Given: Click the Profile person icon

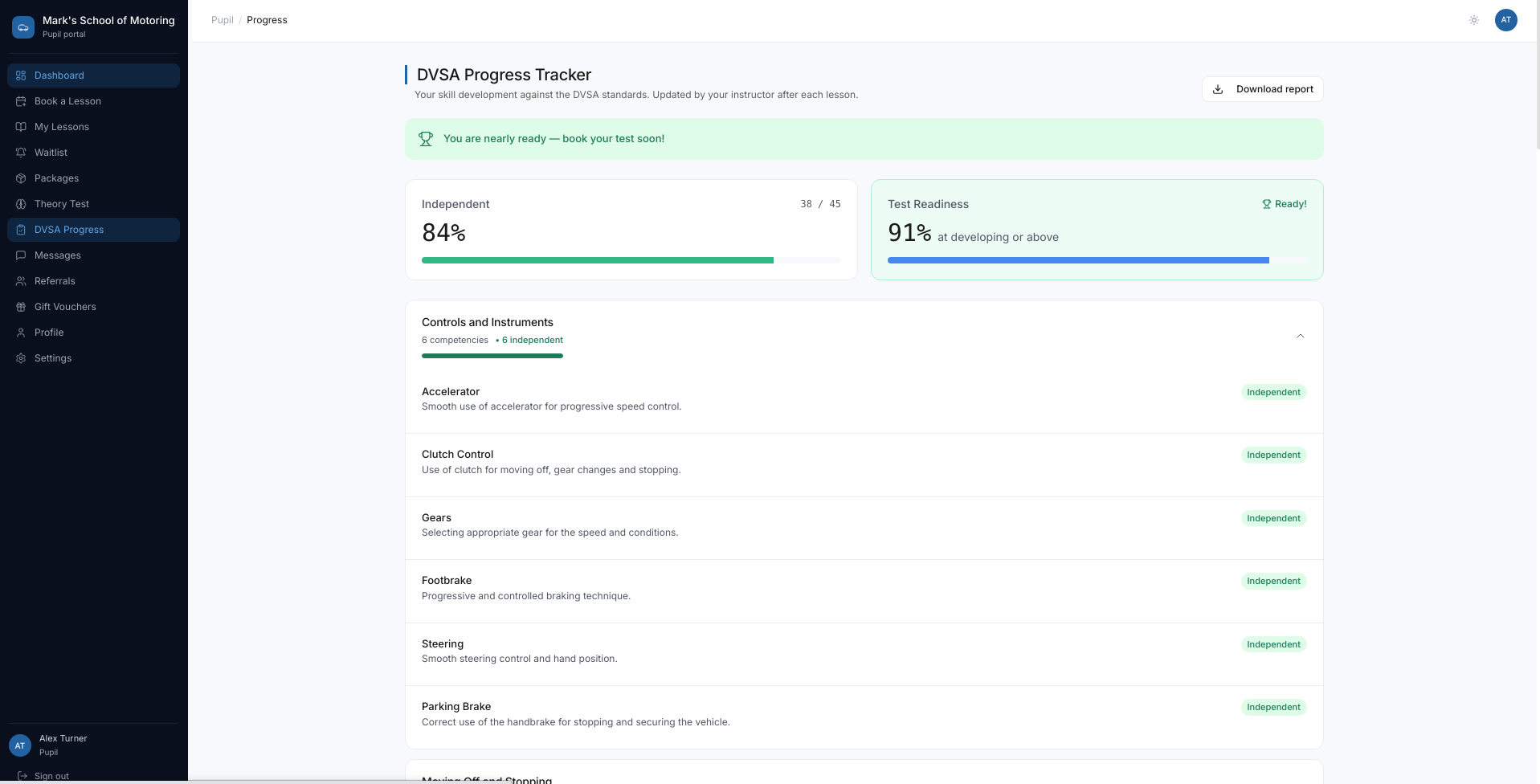Looking at the screenshot, I should pos(21,333).
